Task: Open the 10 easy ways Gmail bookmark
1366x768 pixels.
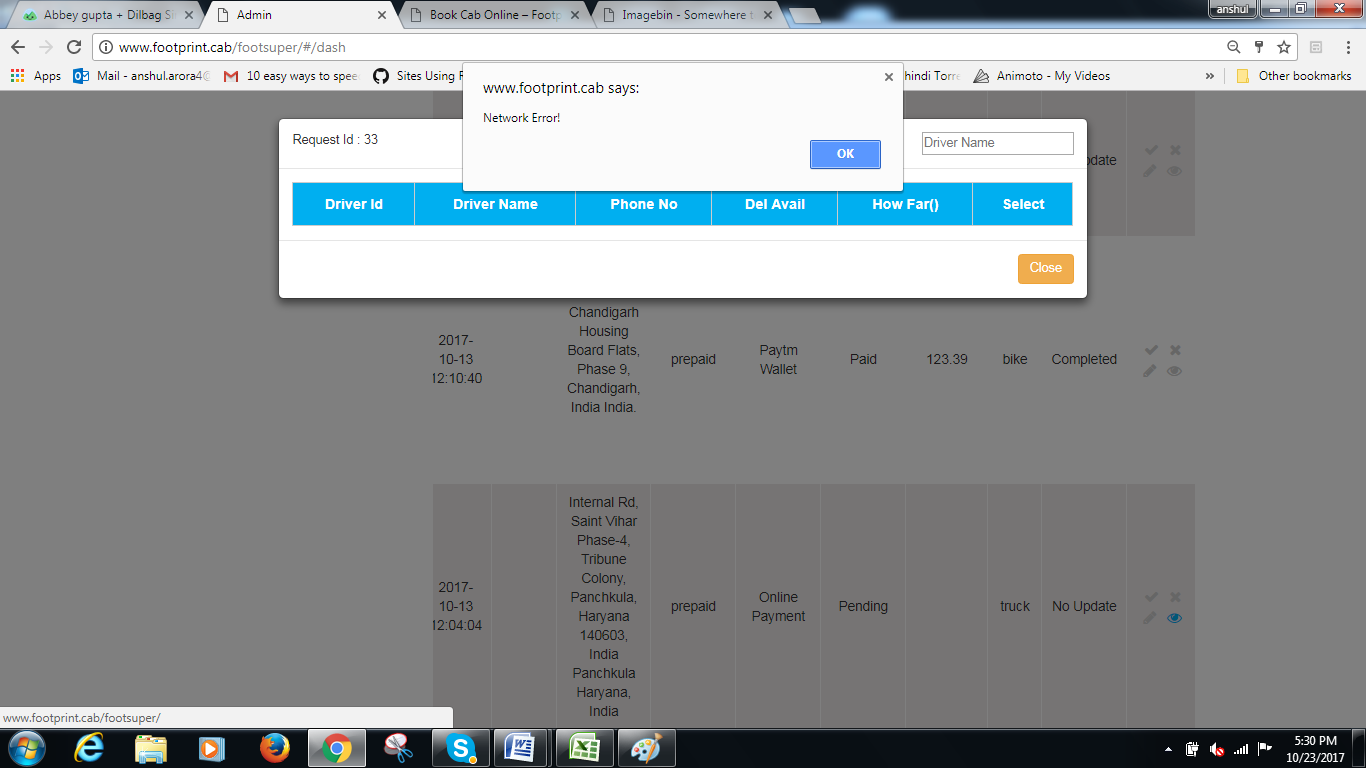Action: tap(291, 76)
